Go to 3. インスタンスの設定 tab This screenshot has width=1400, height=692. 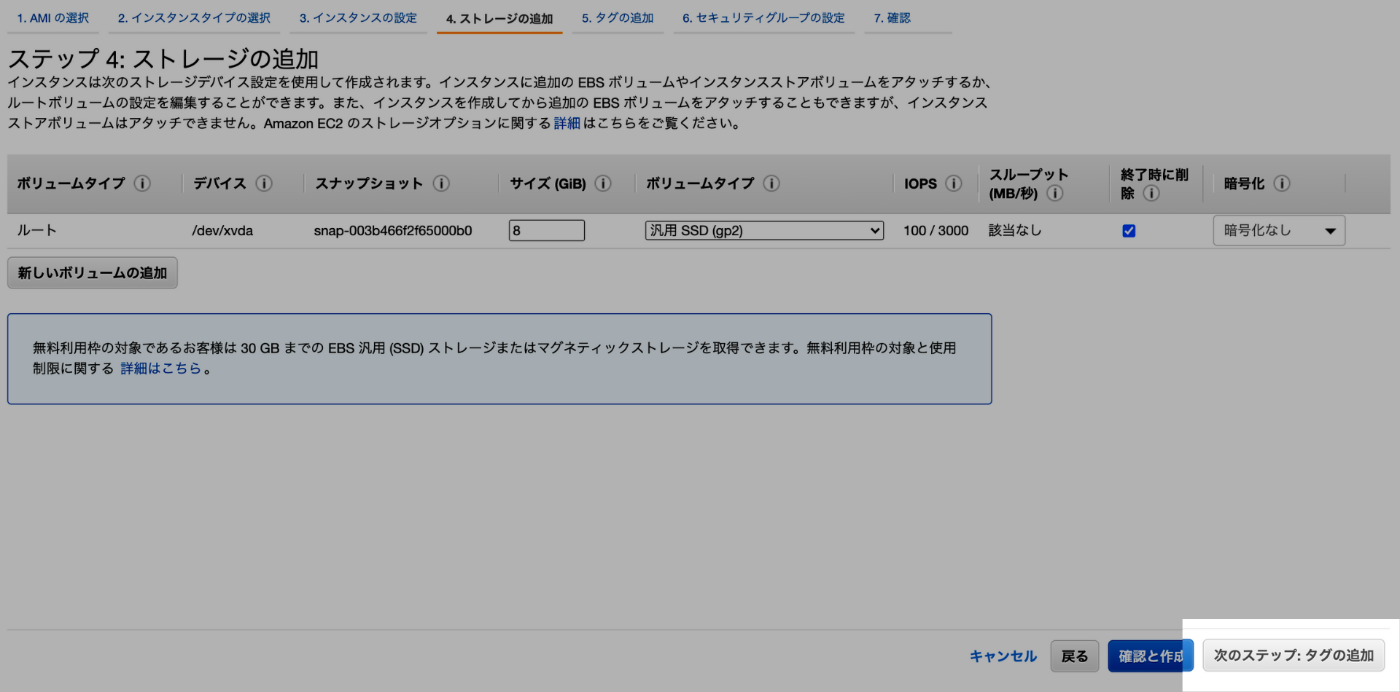coord(358,18)
